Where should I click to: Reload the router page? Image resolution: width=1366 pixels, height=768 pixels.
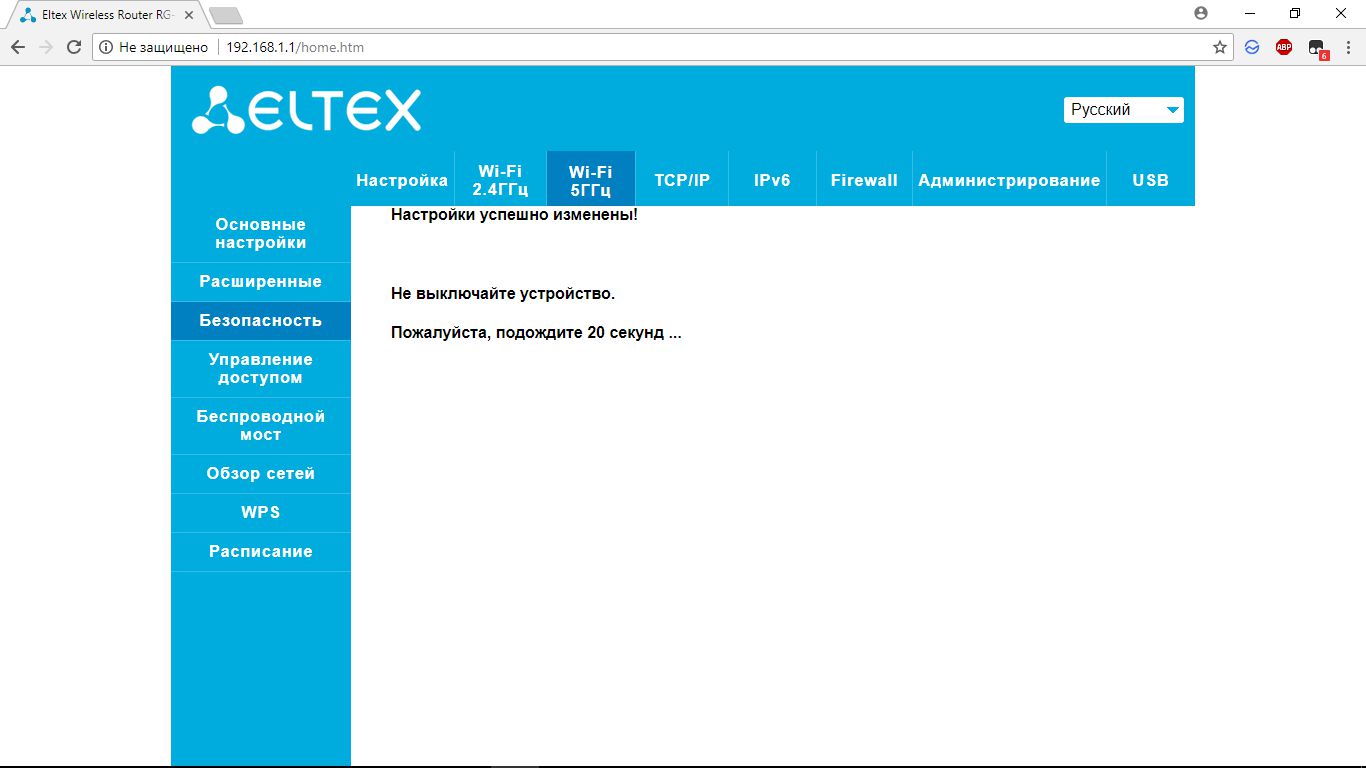(73, 47)
